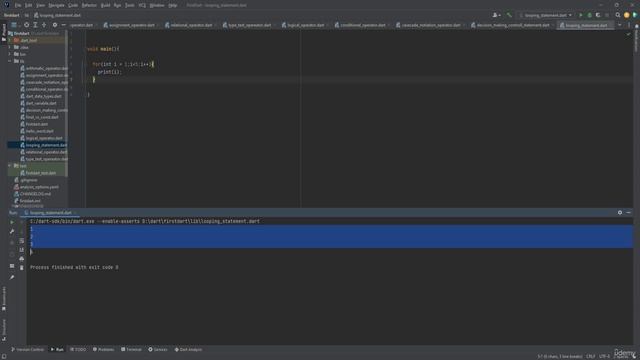640x360 pixels.
Task: Hide the Run panel minus icon
Action: click(x=628, y=213)
